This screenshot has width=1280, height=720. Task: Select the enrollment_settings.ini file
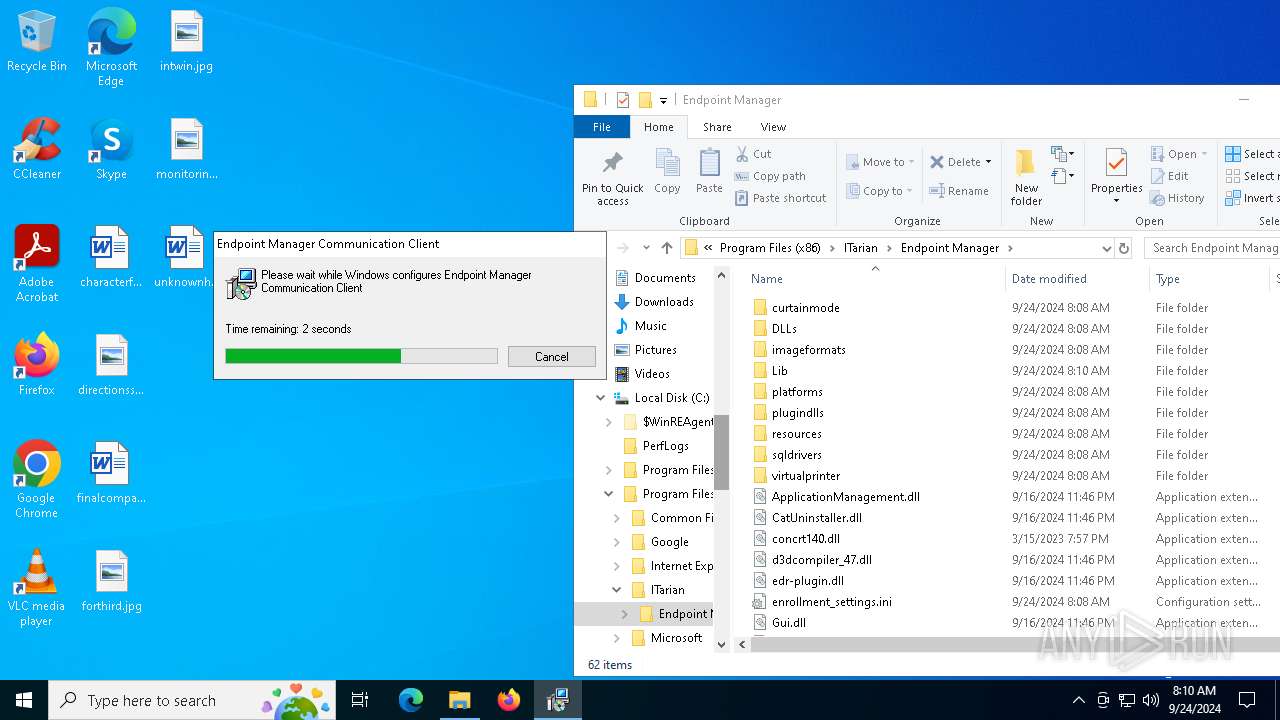pyautogui.click(x=831, y=602)
